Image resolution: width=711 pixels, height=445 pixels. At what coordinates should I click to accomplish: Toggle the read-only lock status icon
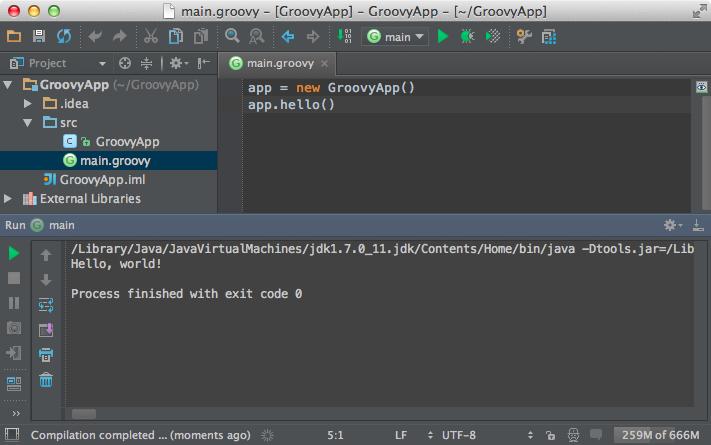pyautogui.click(x=550, y=435)
